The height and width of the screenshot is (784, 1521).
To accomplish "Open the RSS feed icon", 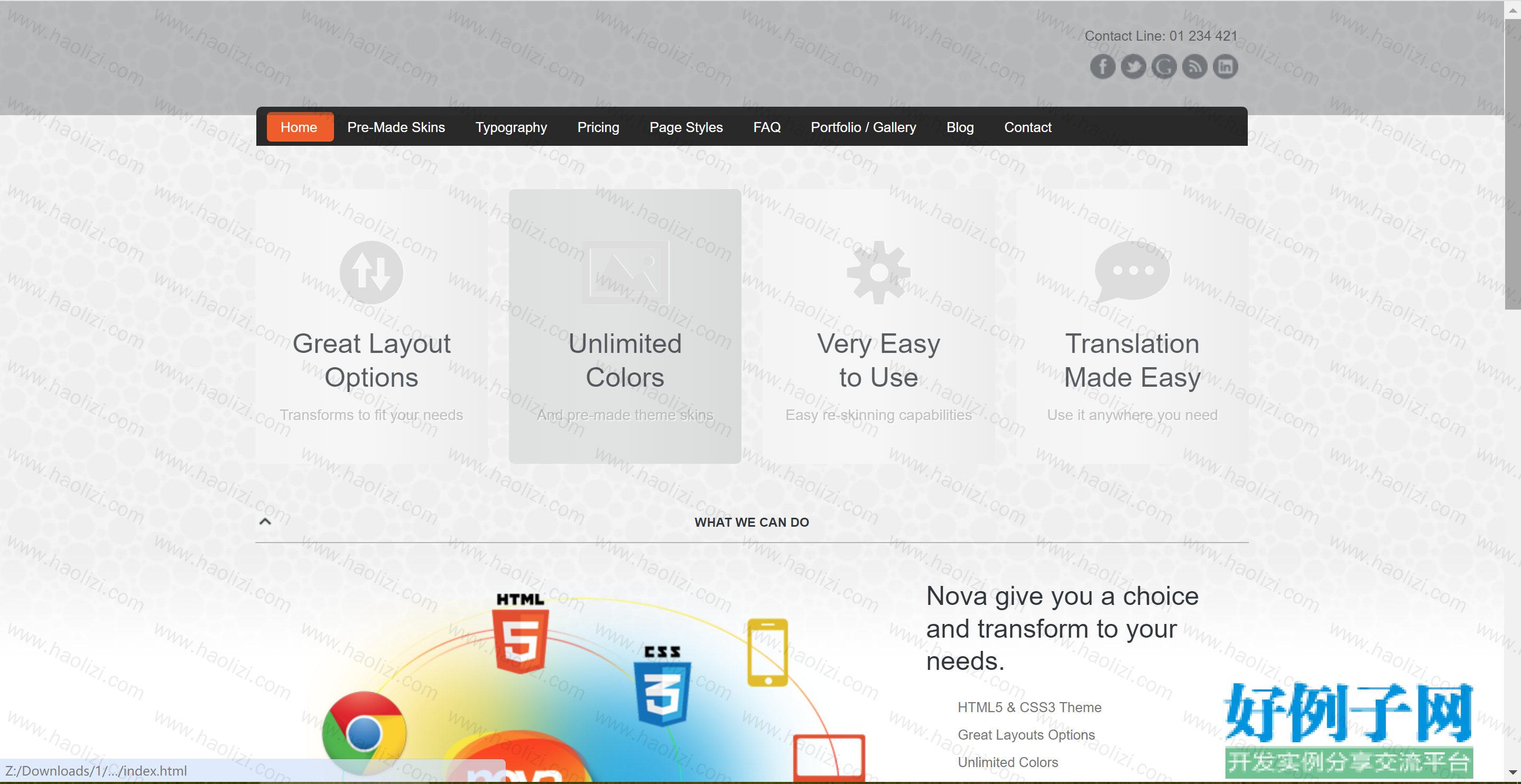I will point(1194,66).
